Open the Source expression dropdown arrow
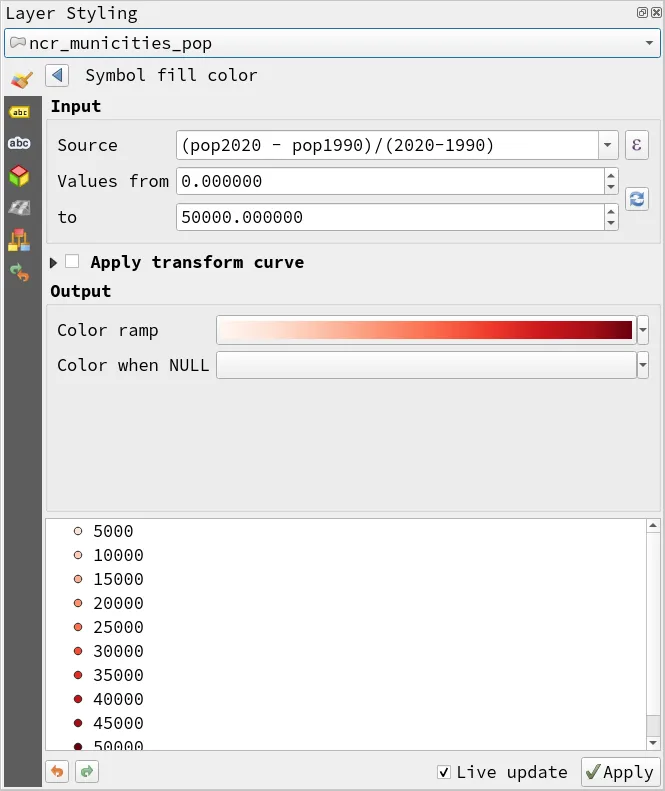665x791 pixels. point(608,145)
